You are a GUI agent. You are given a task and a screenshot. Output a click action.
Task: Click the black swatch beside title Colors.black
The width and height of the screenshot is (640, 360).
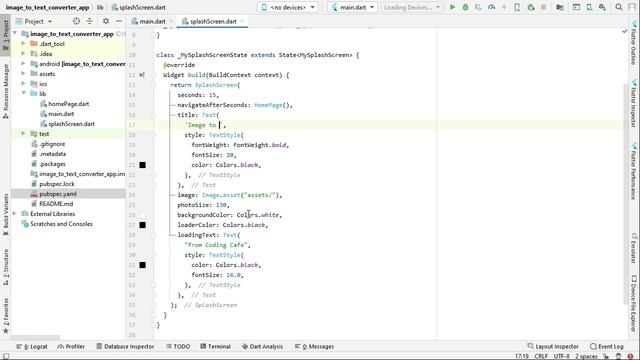pos(142,165)
